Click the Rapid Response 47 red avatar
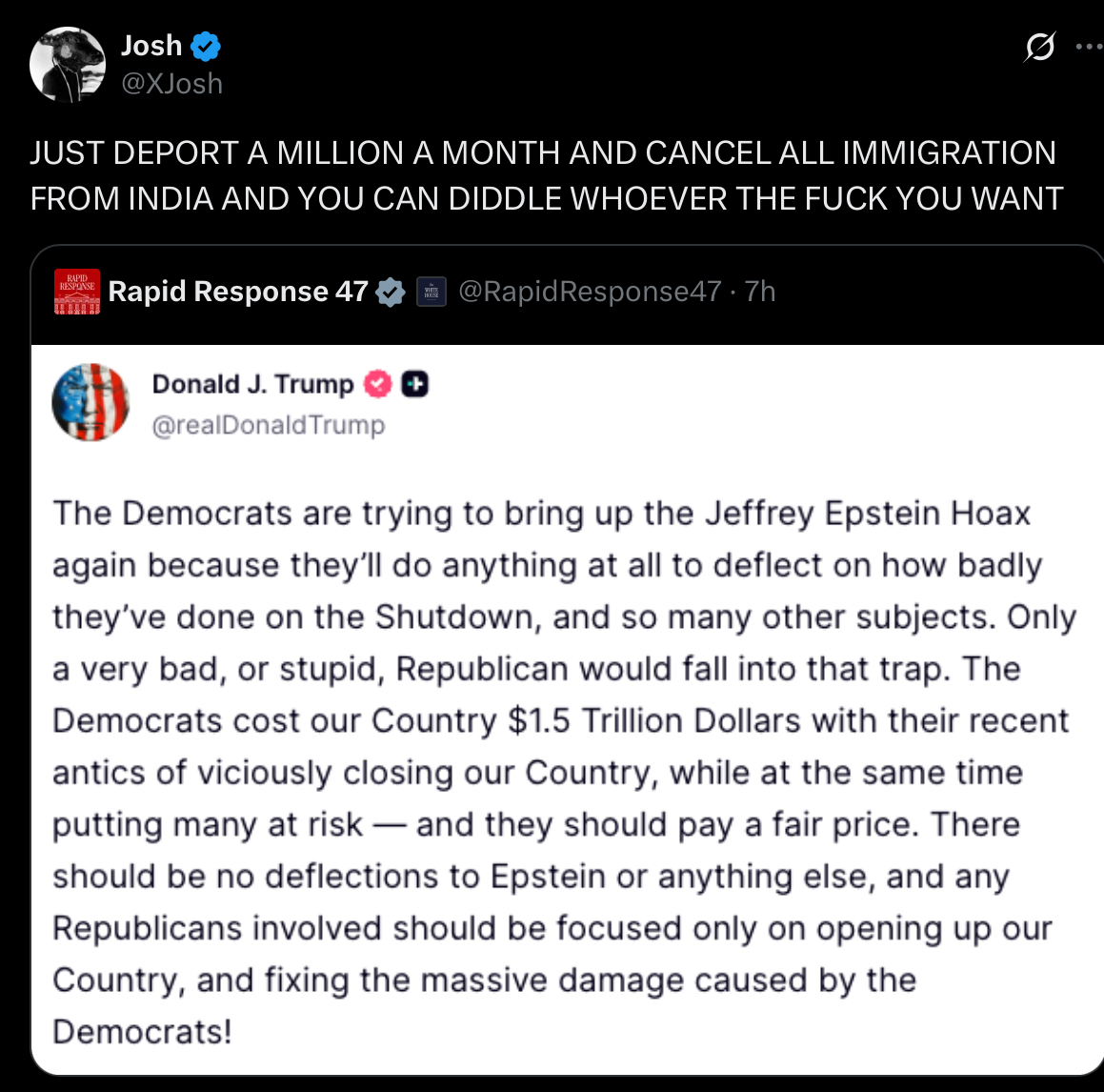 click(78, 292)
